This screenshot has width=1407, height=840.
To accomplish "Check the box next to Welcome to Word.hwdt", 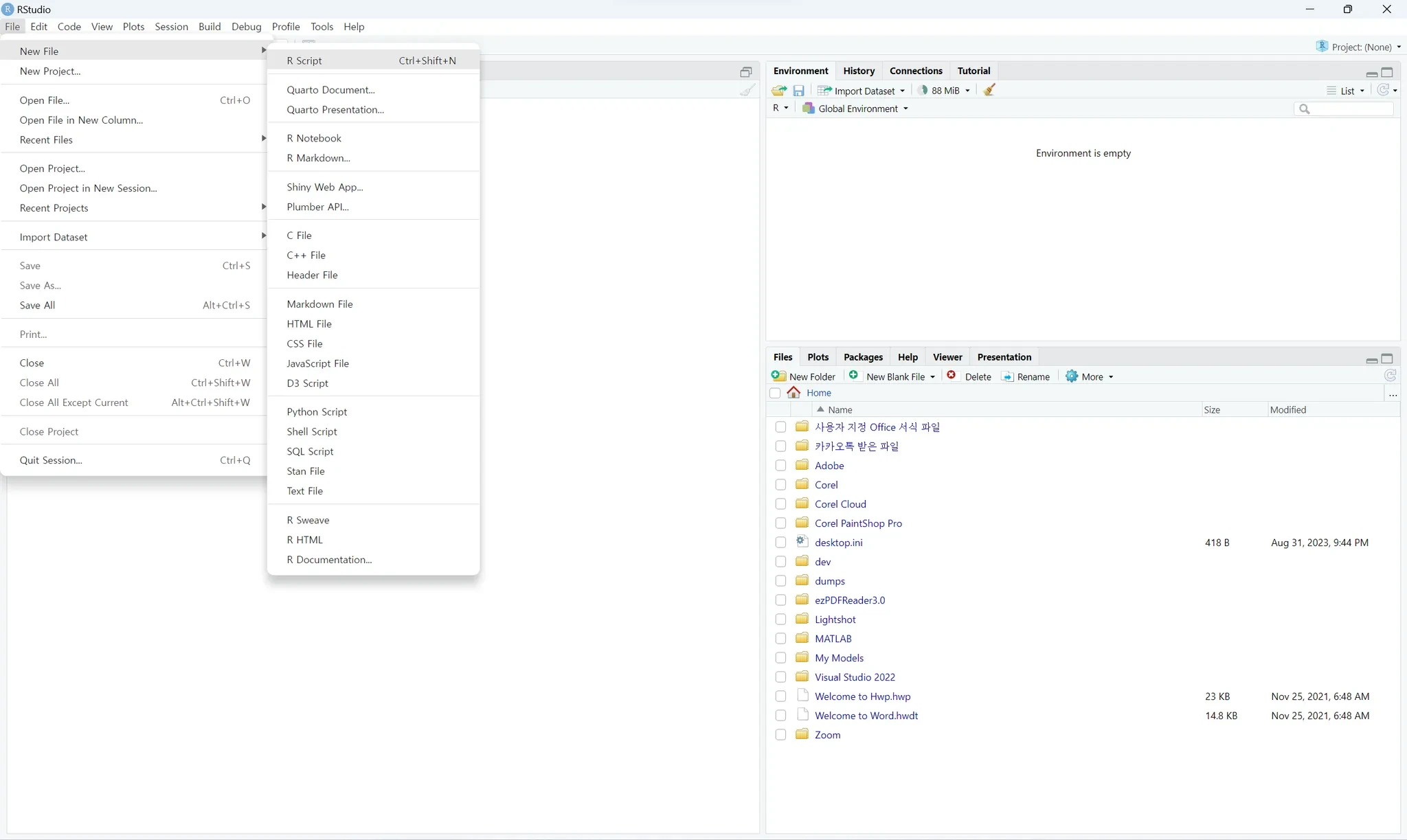I will pos(780,716).
